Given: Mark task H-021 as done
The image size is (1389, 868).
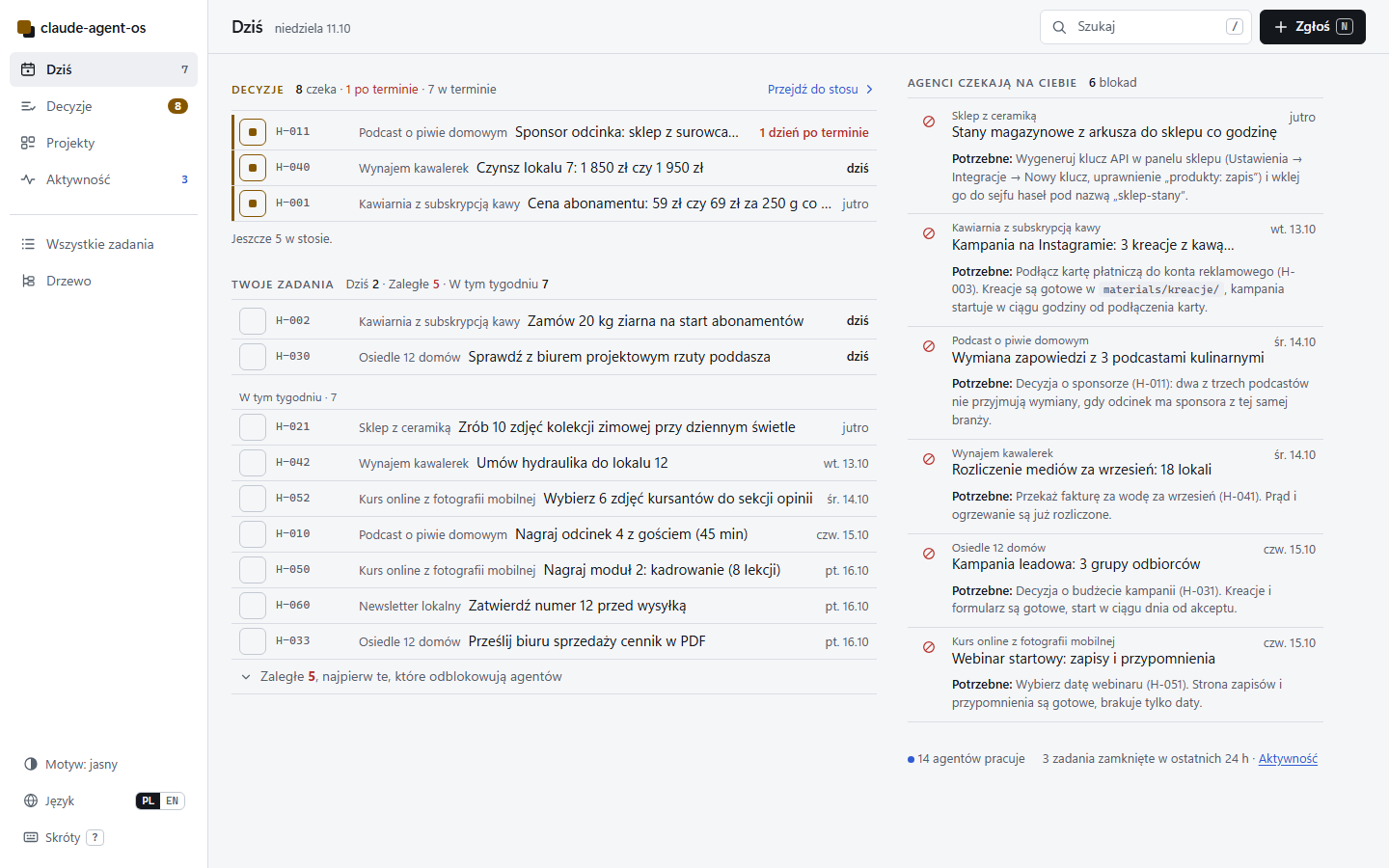Looking at the screenshot, I should [253, 427].
